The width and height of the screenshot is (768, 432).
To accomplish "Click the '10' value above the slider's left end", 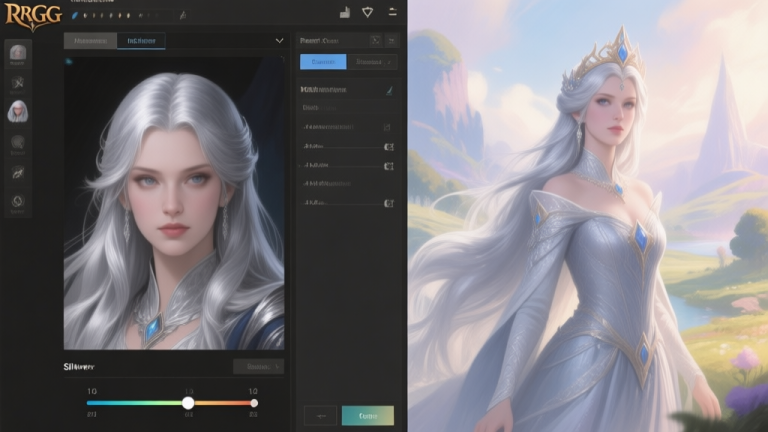I will click(x=92, y=391).
